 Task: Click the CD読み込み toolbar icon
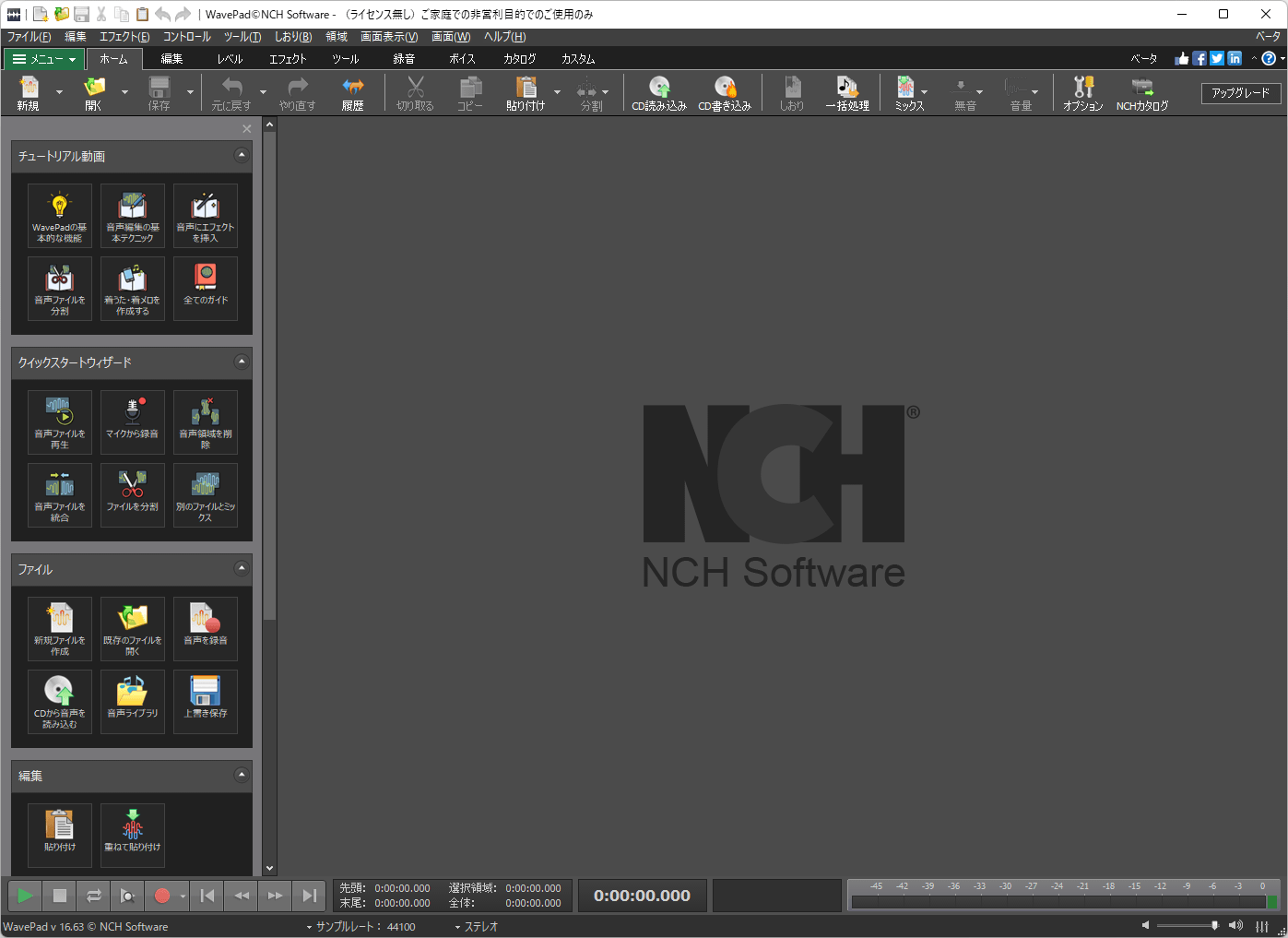pos(659,93)
